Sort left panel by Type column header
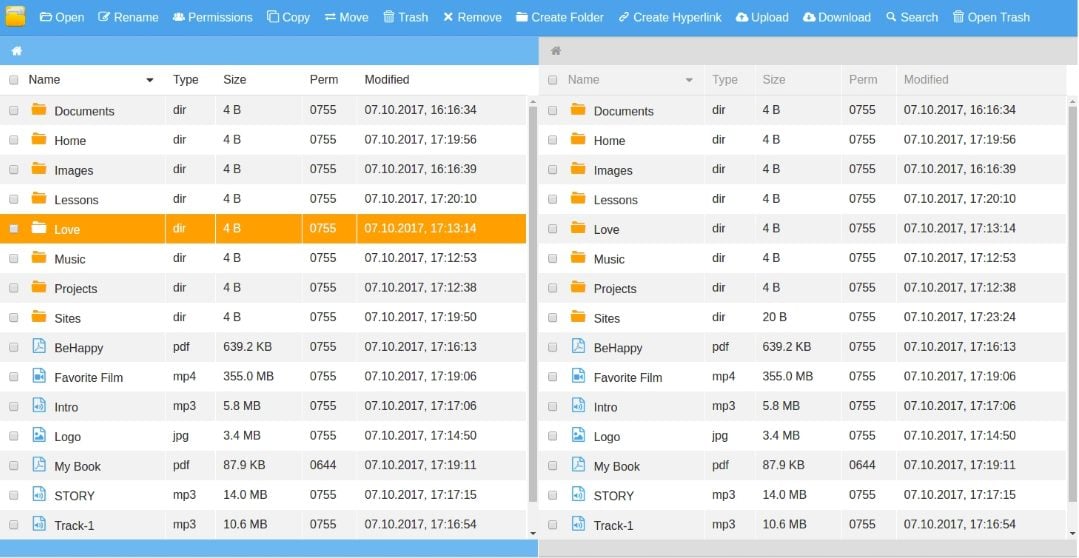Image resolution: width=1079 pixels, height=558 pixels. click(185, 80)
